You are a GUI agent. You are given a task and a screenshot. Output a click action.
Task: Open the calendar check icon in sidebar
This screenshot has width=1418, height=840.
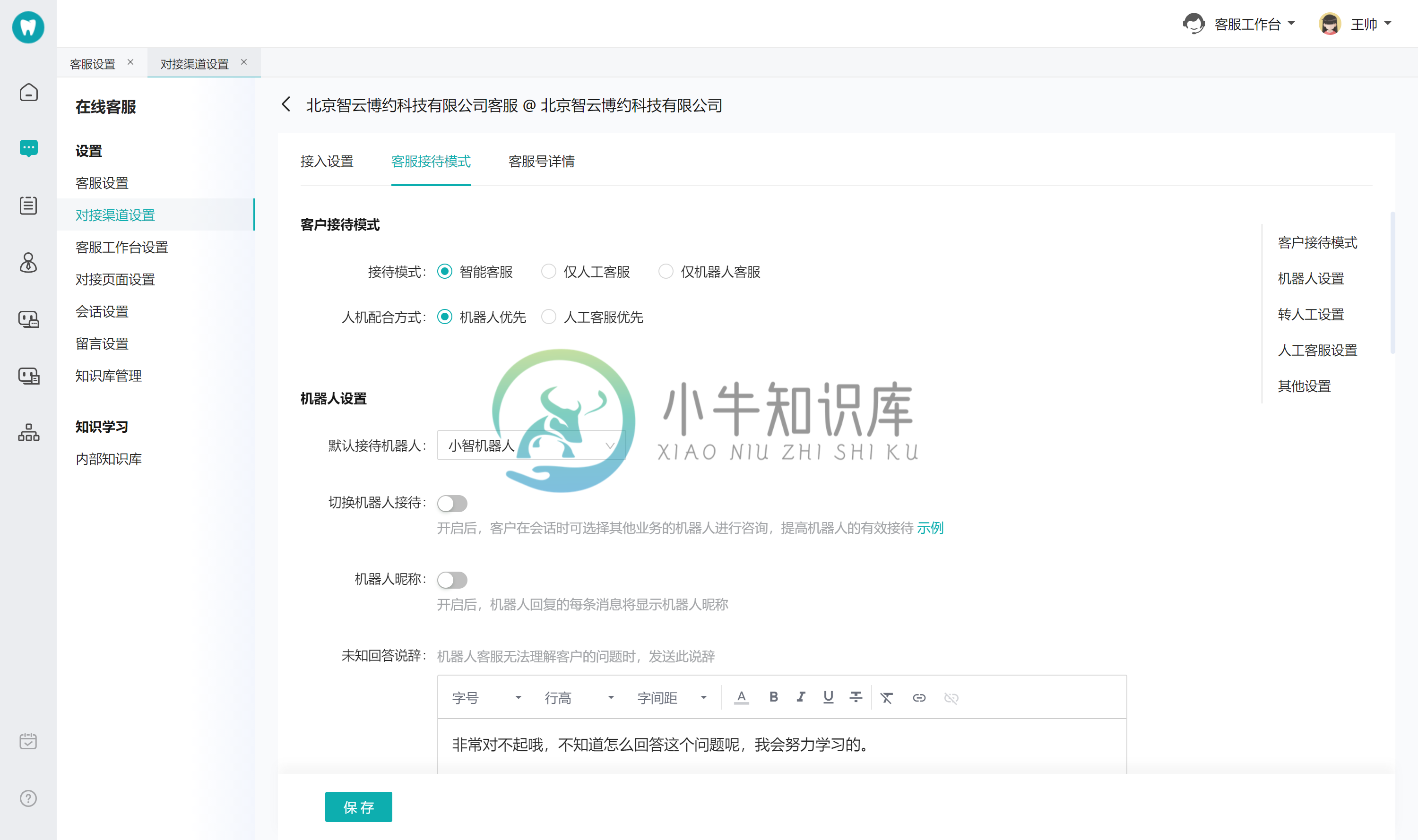(28, 742)
